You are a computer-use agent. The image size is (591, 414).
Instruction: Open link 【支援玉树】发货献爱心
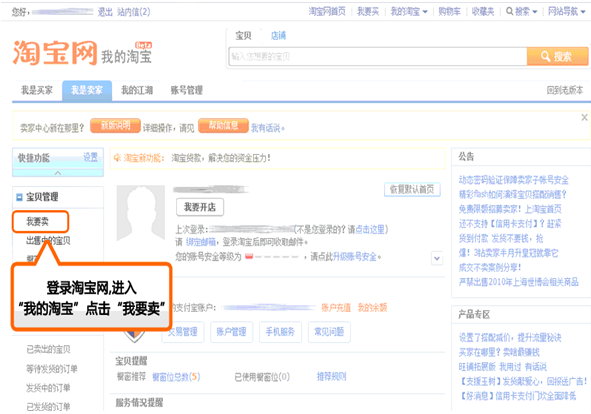(522, 382)
